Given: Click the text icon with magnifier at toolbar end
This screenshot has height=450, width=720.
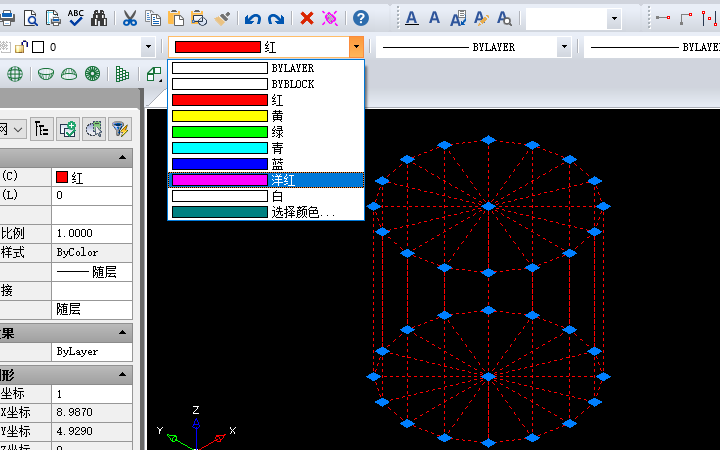Looking at the screenshot, I should pos(504,18).
